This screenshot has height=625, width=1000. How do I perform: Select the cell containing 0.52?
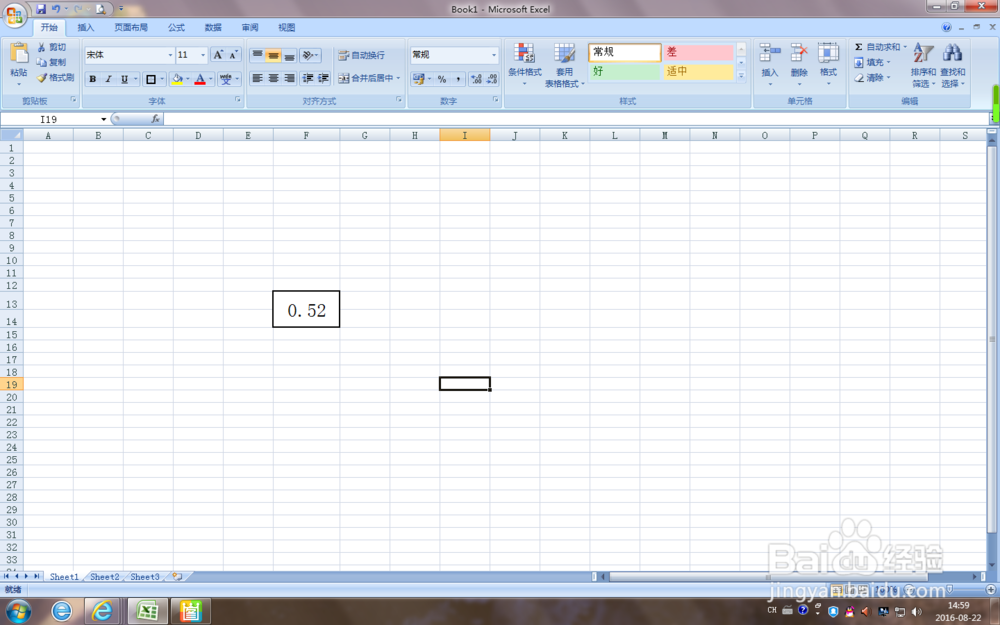pos(306,309)
